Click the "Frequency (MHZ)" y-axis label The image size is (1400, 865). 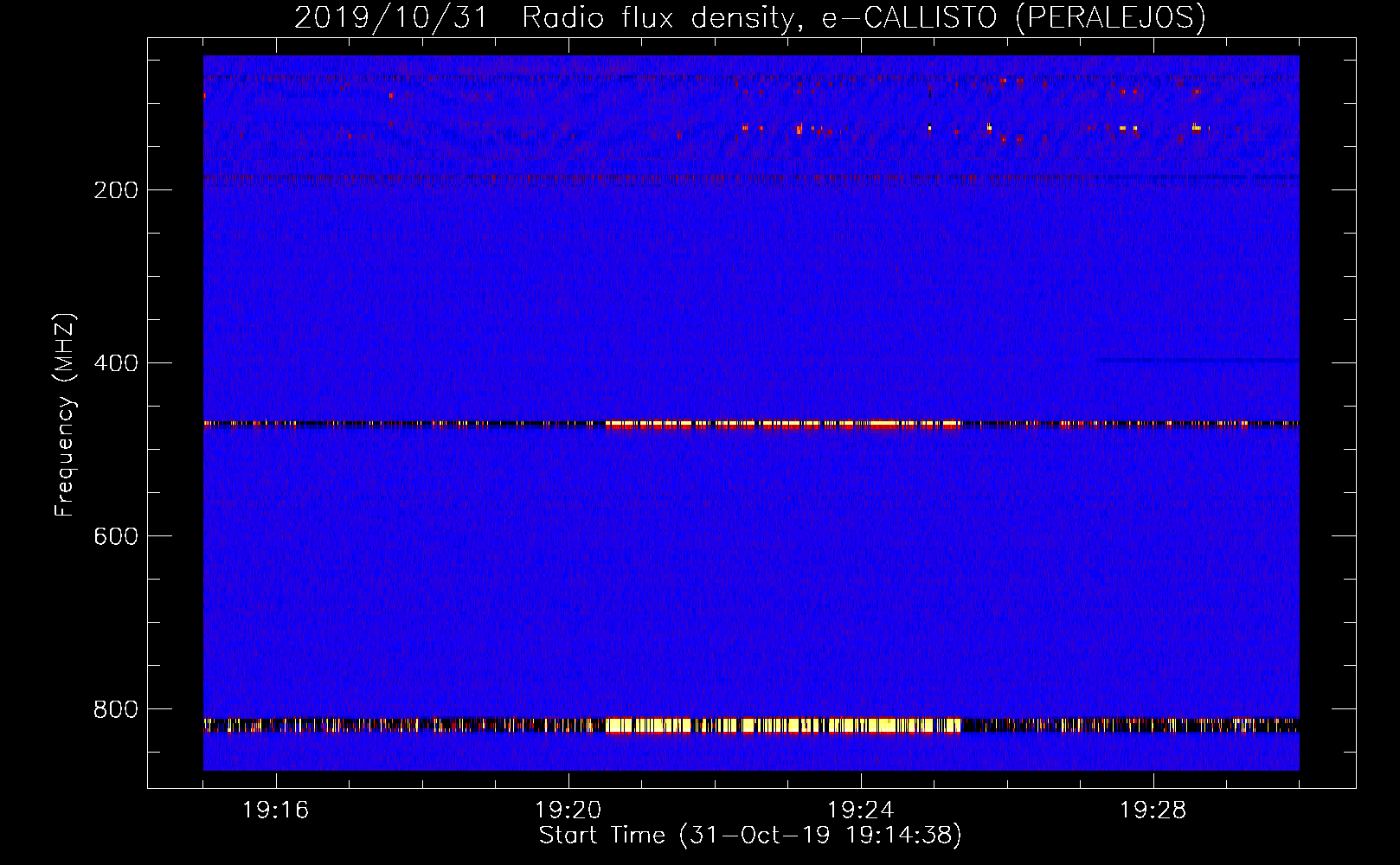[x=65, y=415]
